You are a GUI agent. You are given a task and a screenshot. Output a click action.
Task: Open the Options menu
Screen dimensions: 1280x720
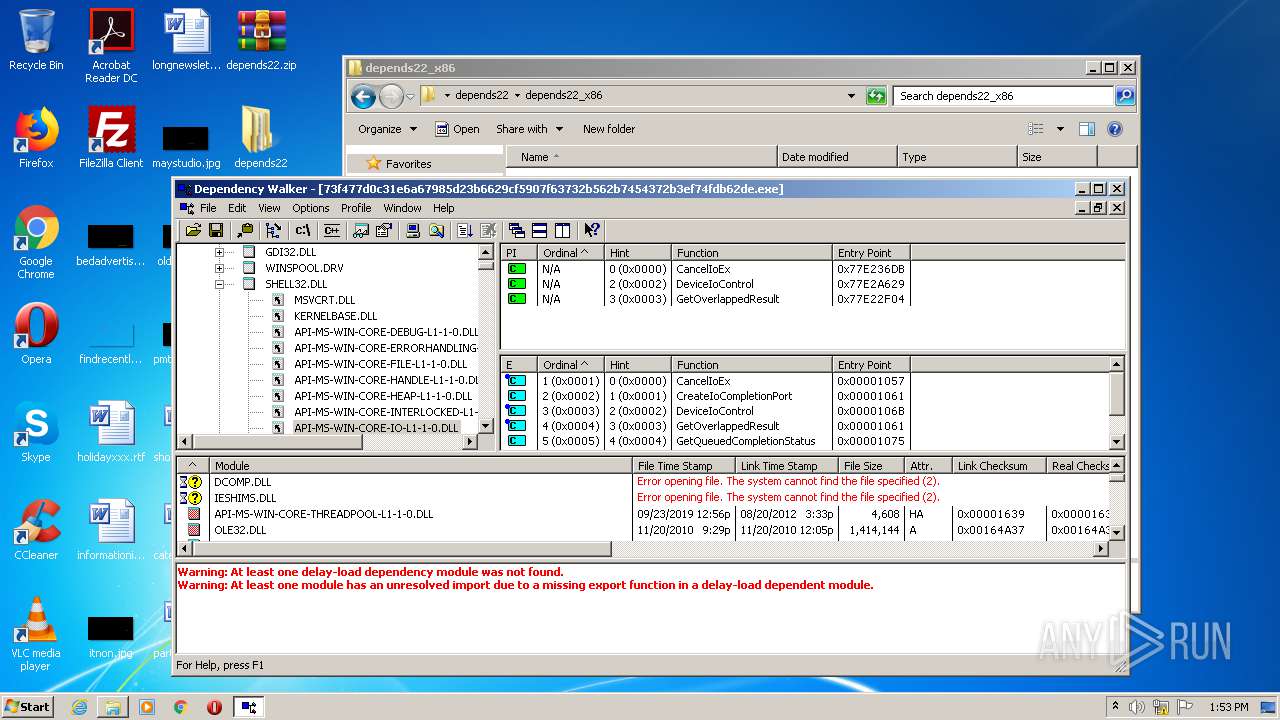[311, 208]
